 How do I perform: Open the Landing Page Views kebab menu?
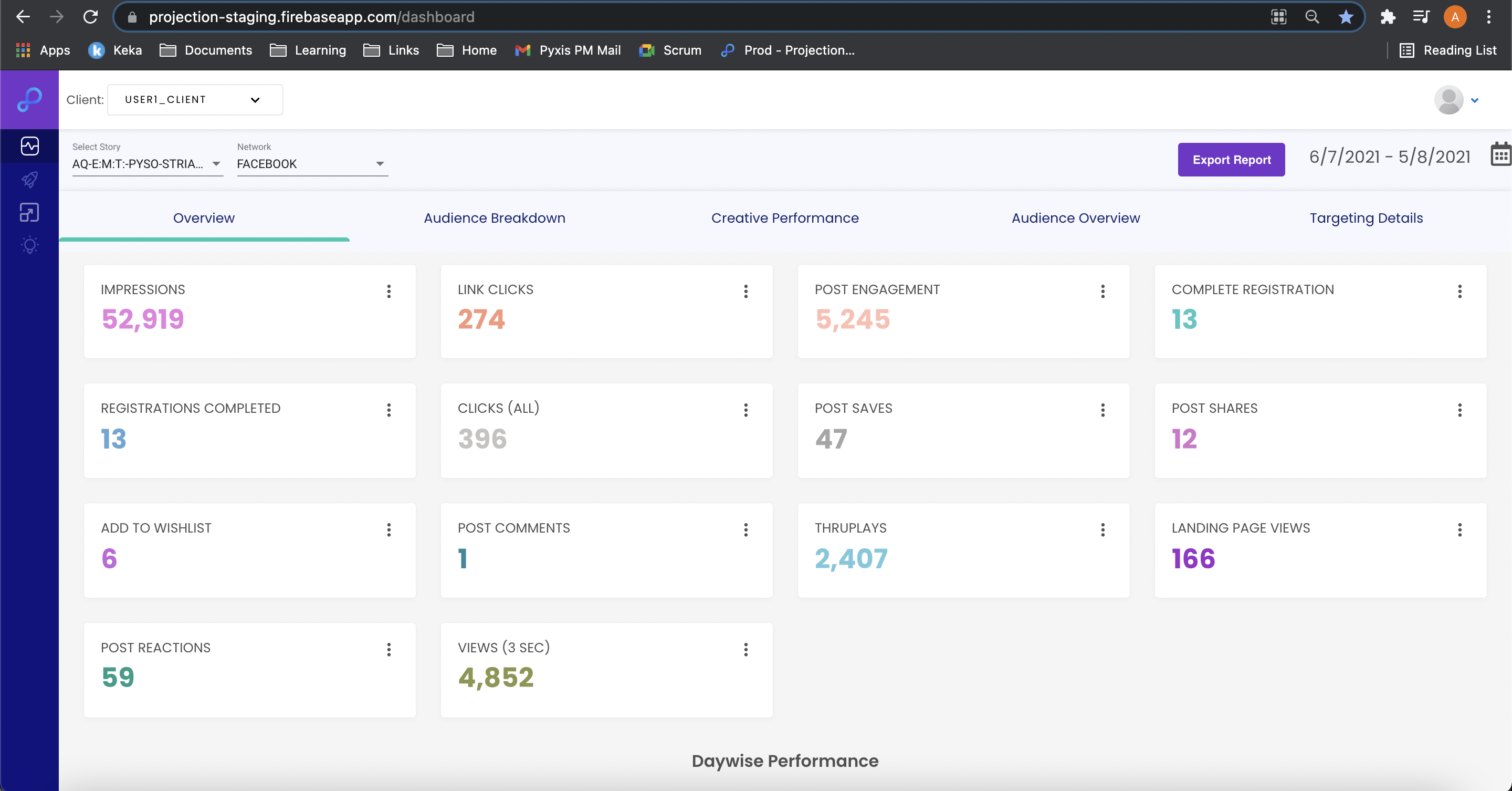coord(1459,530)
